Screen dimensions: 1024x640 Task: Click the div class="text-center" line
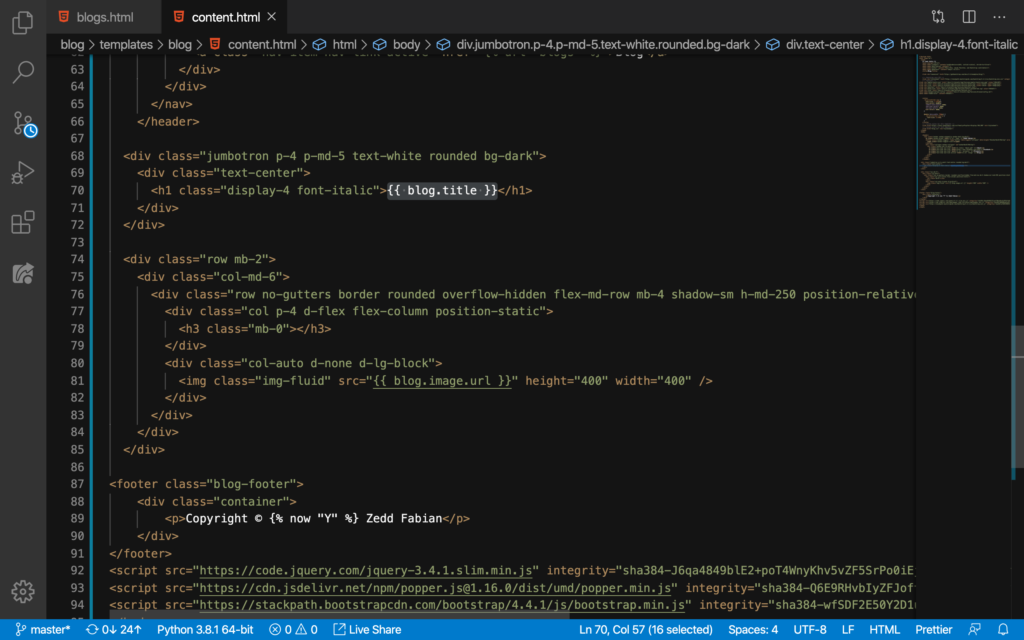[224, 173]
